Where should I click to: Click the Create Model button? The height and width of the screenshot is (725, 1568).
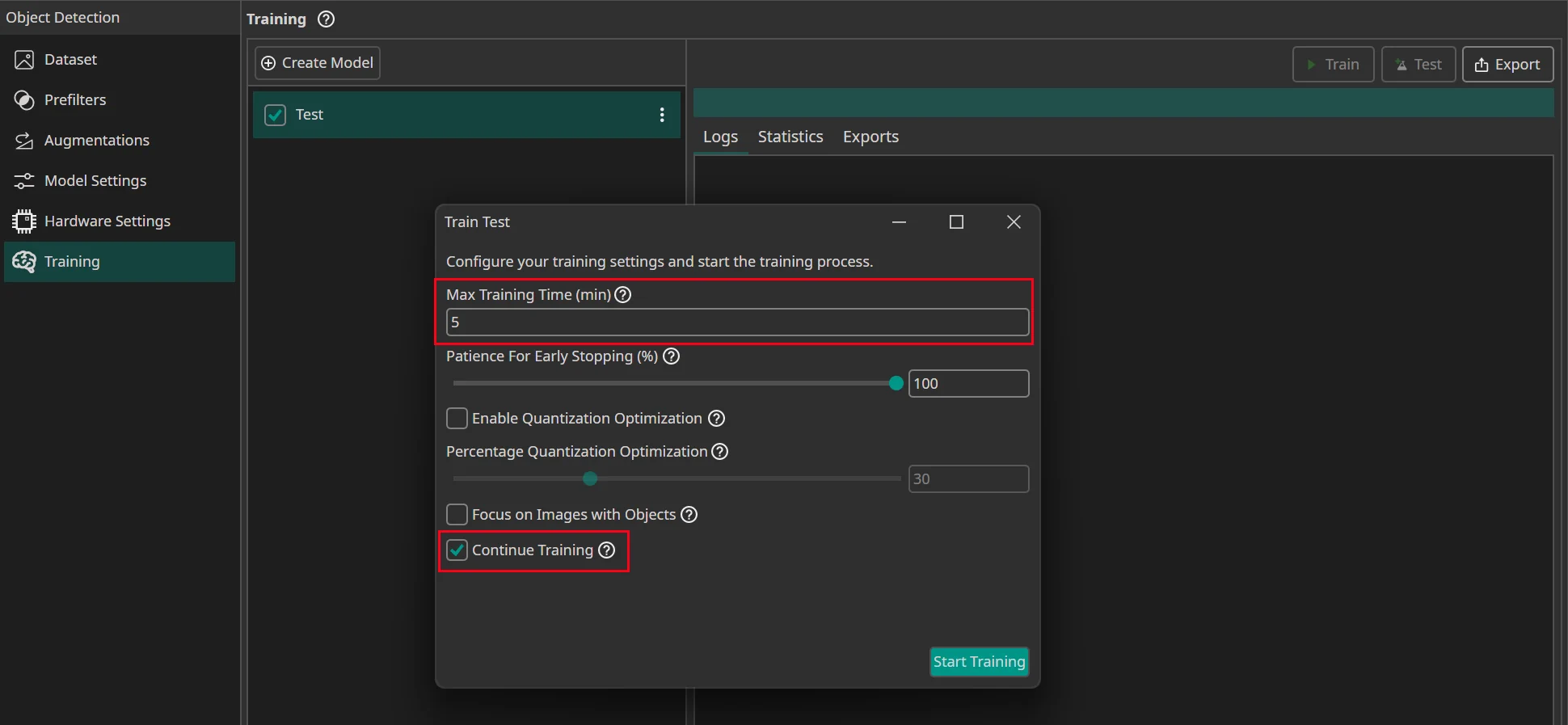tap(318, 63)
